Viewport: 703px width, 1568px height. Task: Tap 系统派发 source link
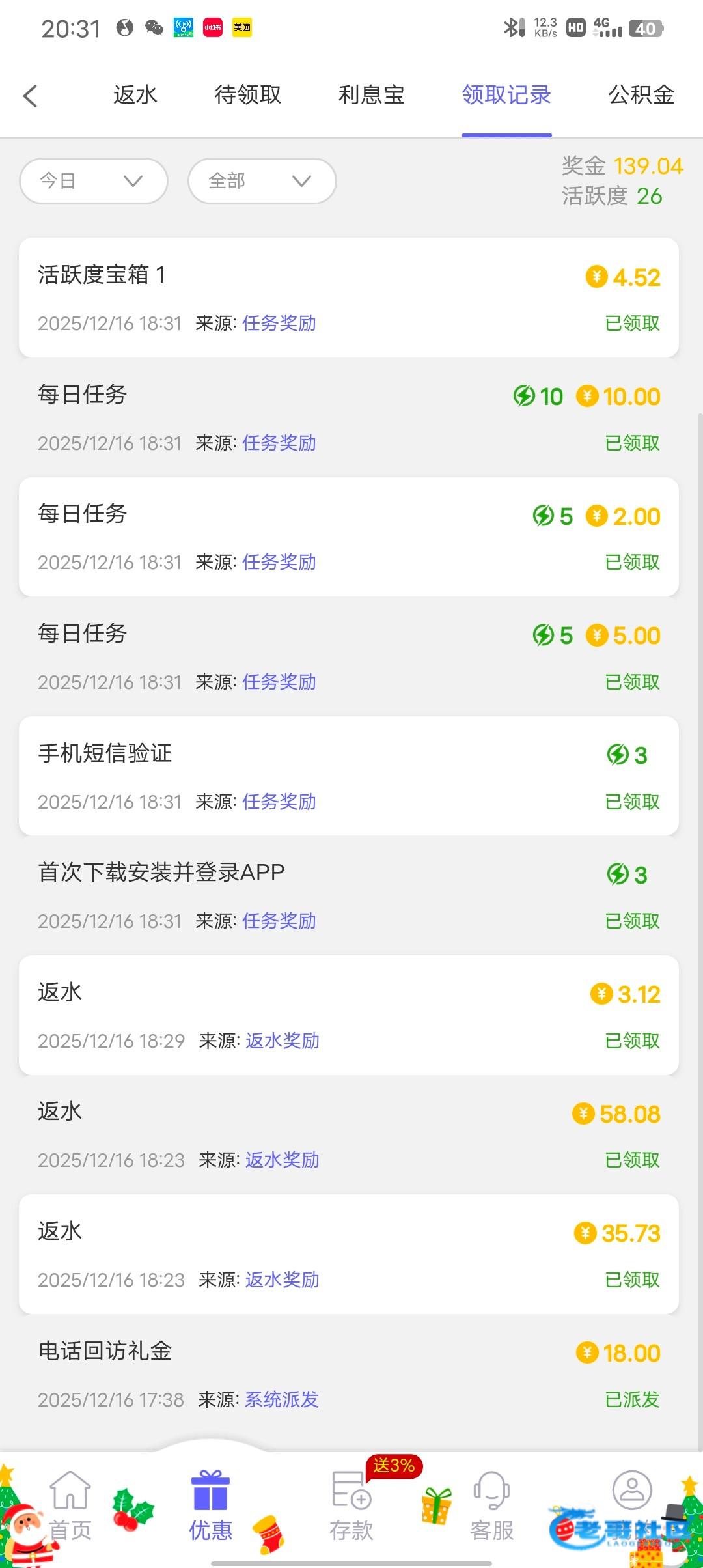pyautogui.click(x=281, y=1399)
